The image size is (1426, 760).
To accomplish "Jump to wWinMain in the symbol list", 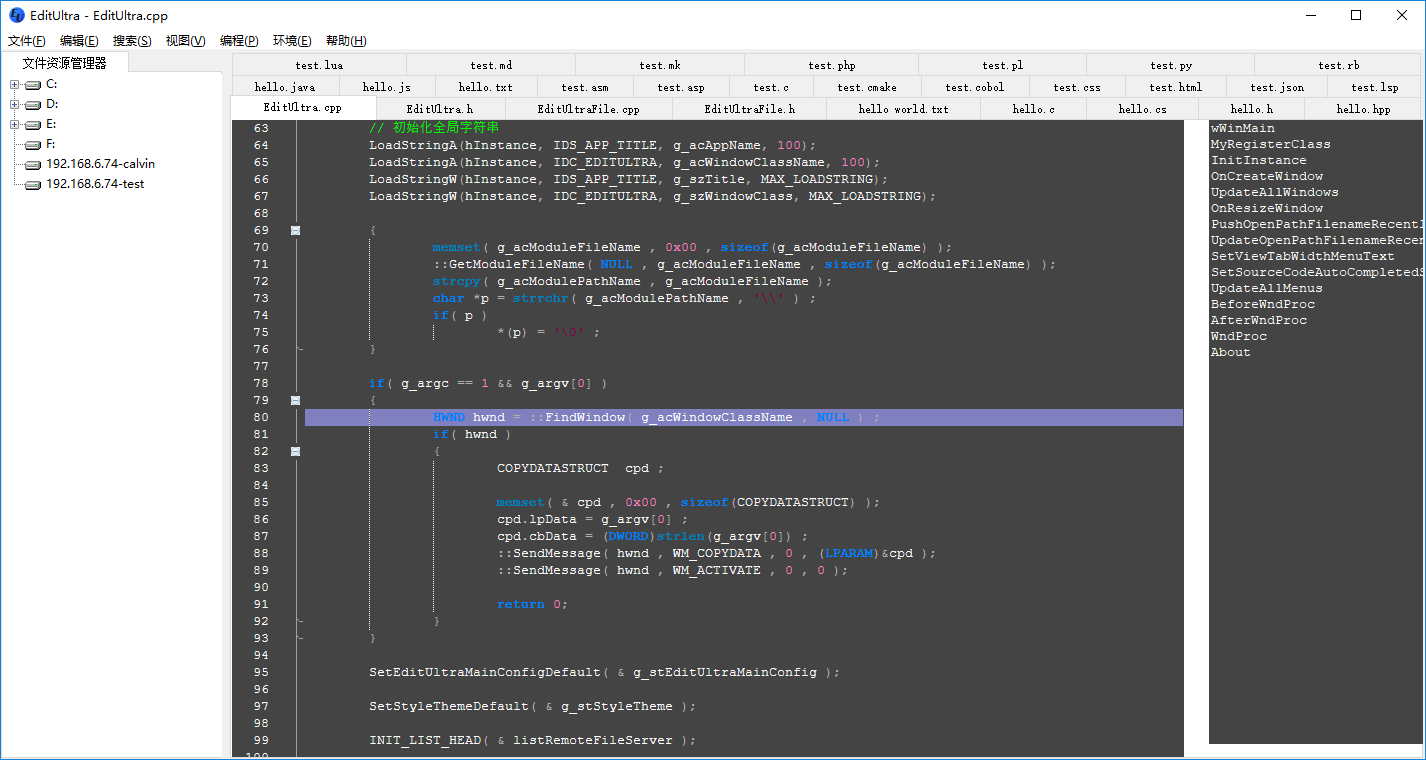I will (1243, 128).
